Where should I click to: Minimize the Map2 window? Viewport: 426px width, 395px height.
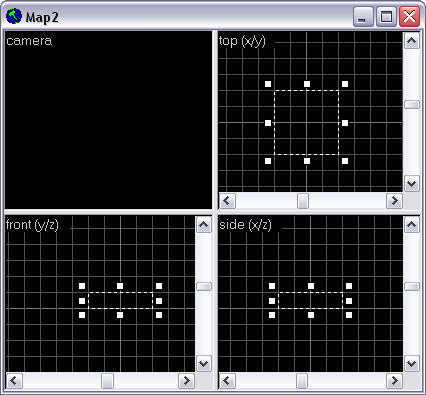(363, 16)
